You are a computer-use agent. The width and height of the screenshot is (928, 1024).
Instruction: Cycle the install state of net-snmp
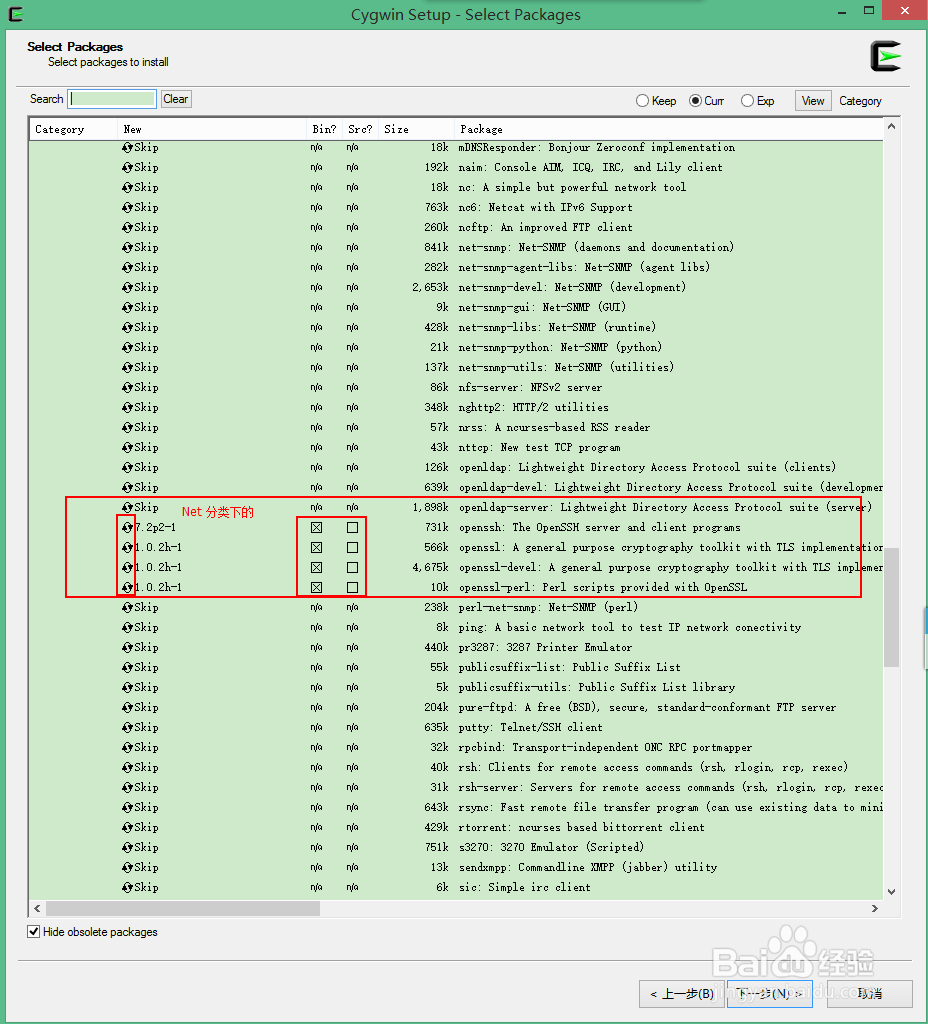click(127, 247)
